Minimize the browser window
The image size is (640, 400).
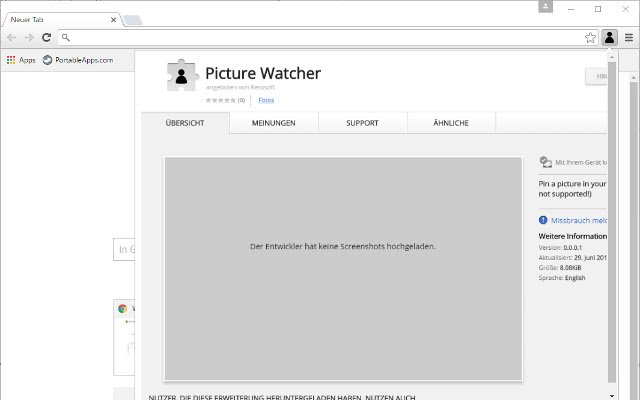[571, 9]
